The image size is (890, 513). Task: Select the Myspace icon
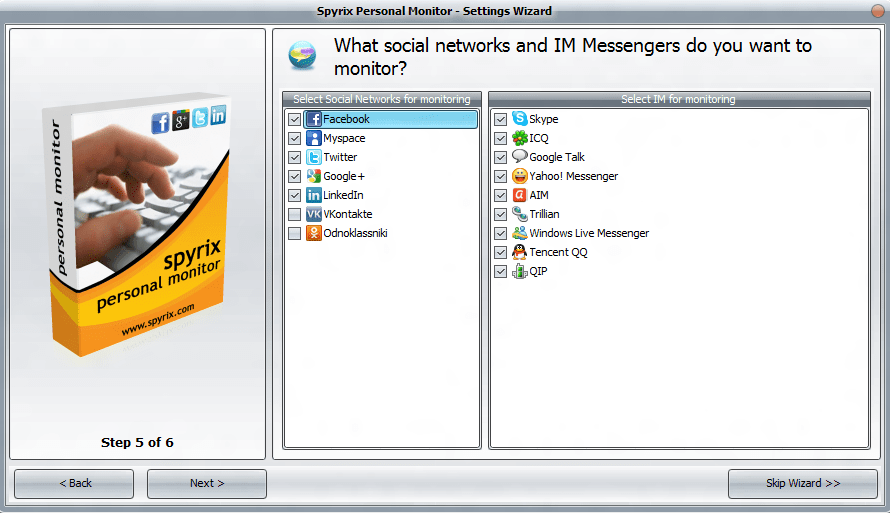[314, 138]
